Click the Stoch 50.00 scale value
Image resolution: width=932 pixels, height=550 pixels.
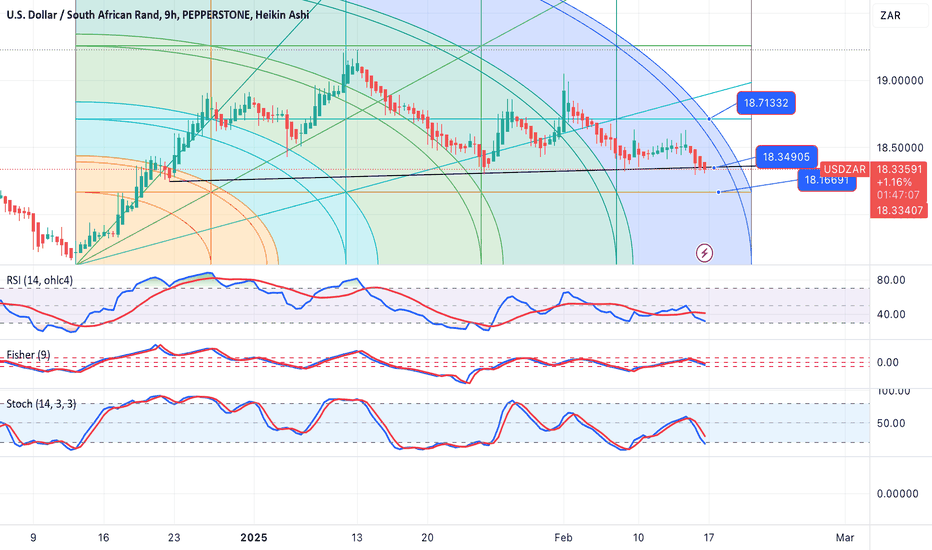(891, 423)
